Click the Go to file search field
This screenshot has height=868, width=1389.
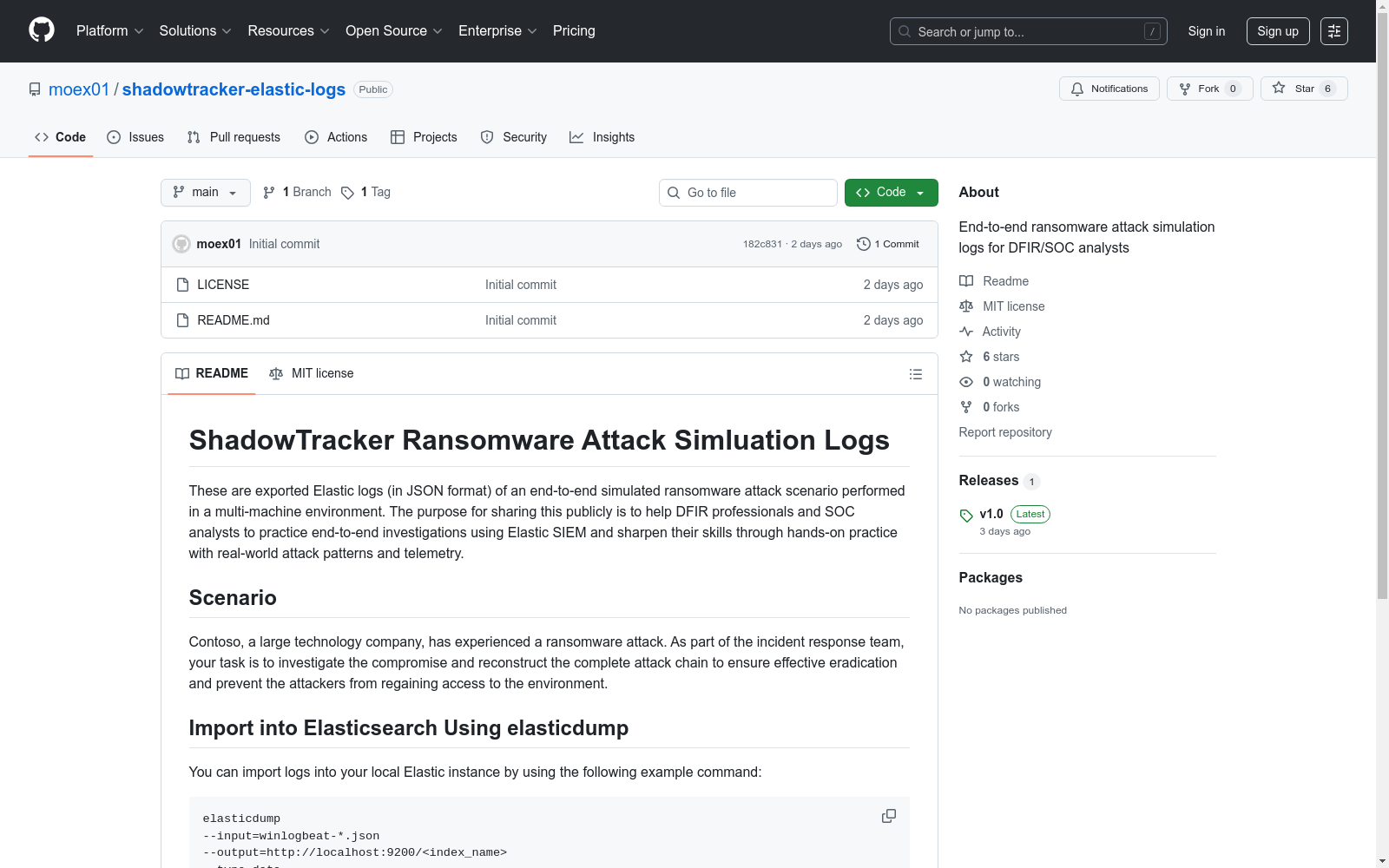pyautogui.click(x=748, y=193)
